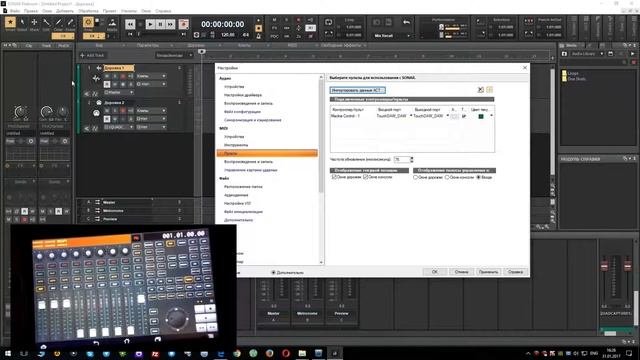The image size is (640, 360).
Task: Click the OK button in settings dialog
Action: (x=435, y=272)
